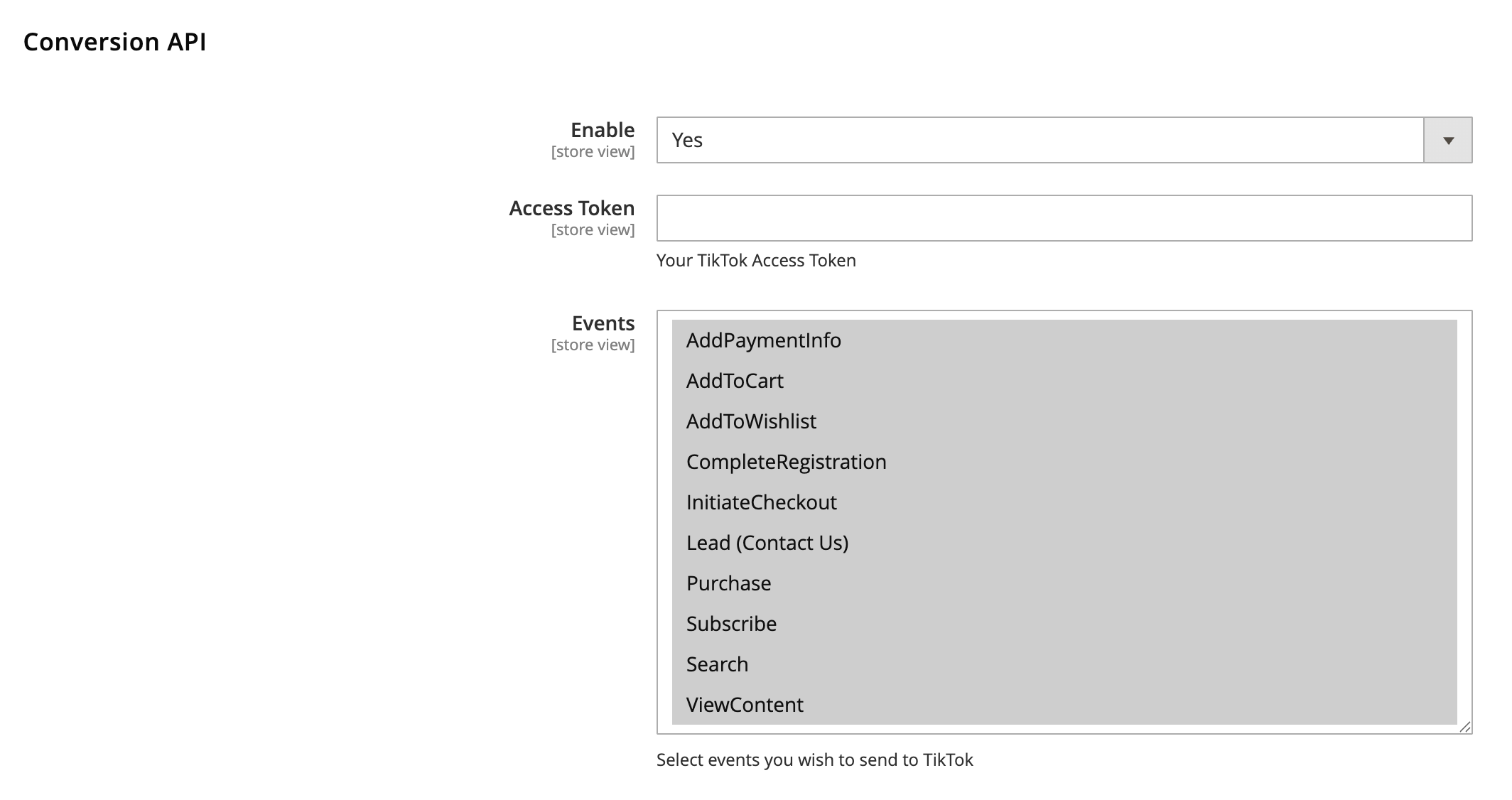Open the Enable Yes select field

pos(1039,141)
